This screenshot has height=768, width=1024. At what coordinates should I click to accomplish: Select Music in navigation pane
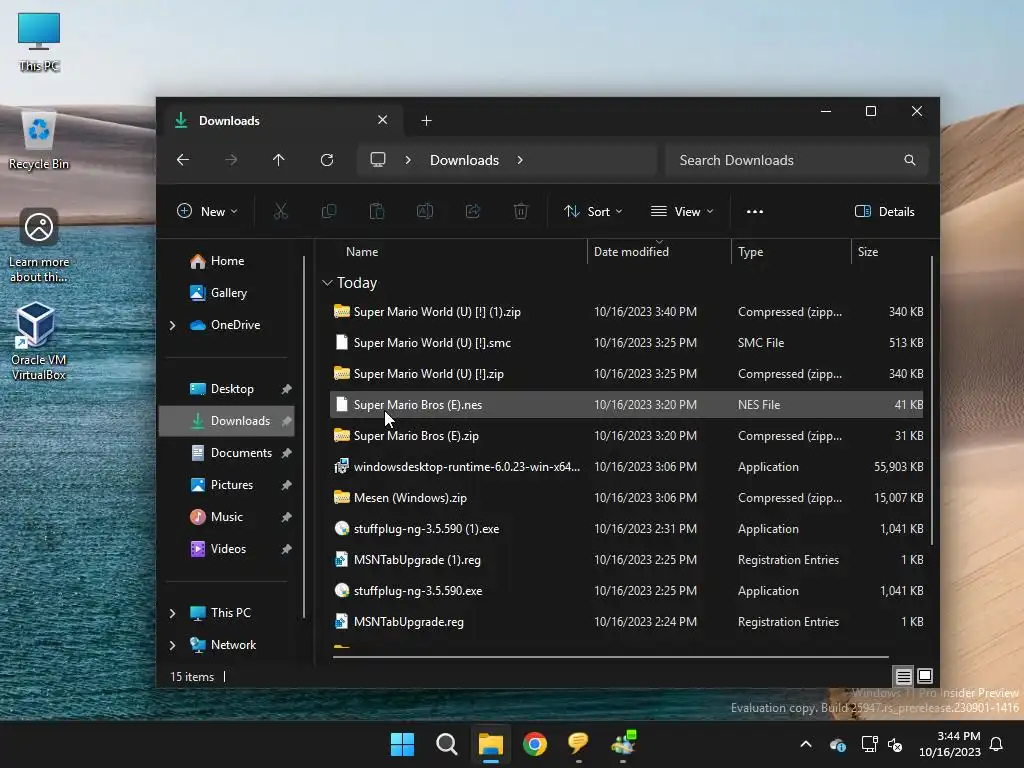click(227, 517)
